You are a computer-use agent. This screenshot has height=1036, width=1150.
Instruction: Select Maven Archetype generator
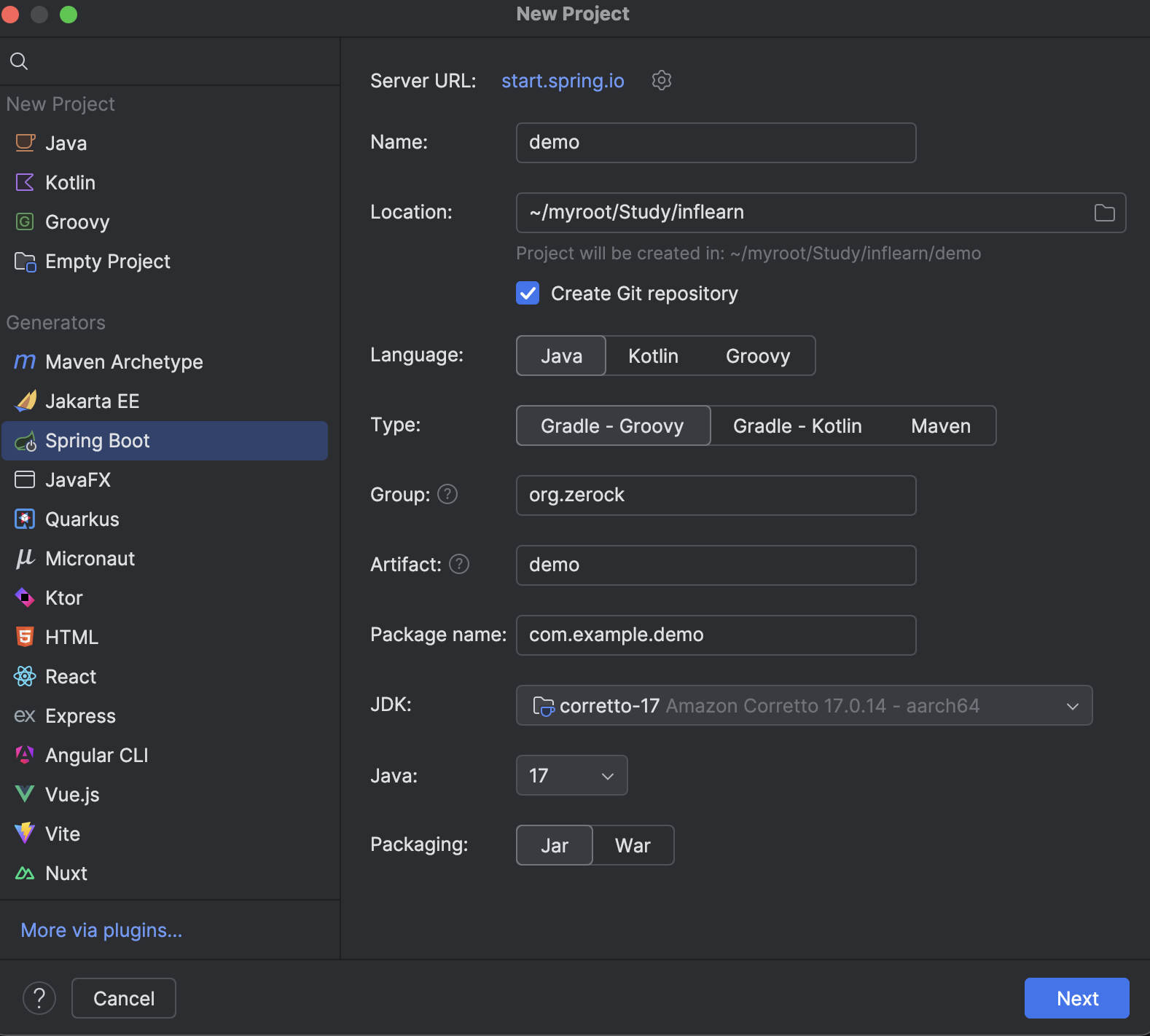165,361
